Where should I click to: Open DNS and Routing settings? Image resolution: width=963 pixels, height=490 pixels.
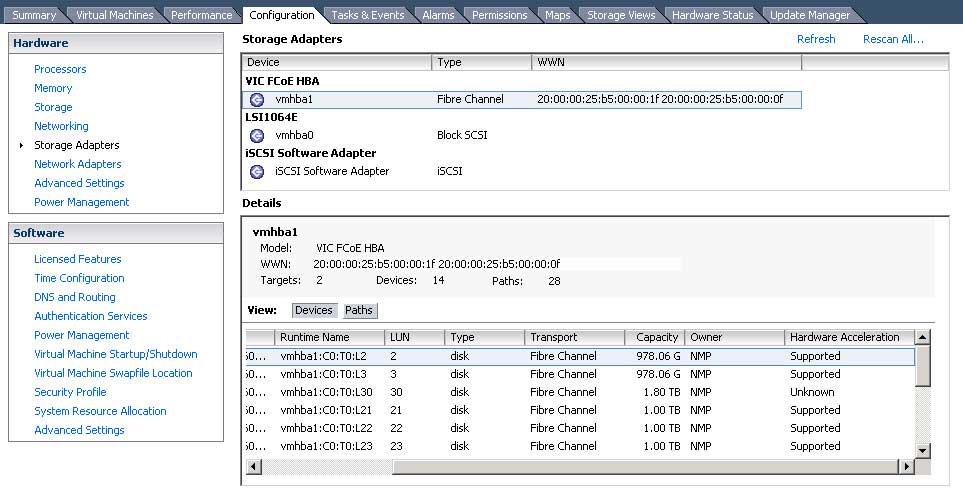click(75, 297)
